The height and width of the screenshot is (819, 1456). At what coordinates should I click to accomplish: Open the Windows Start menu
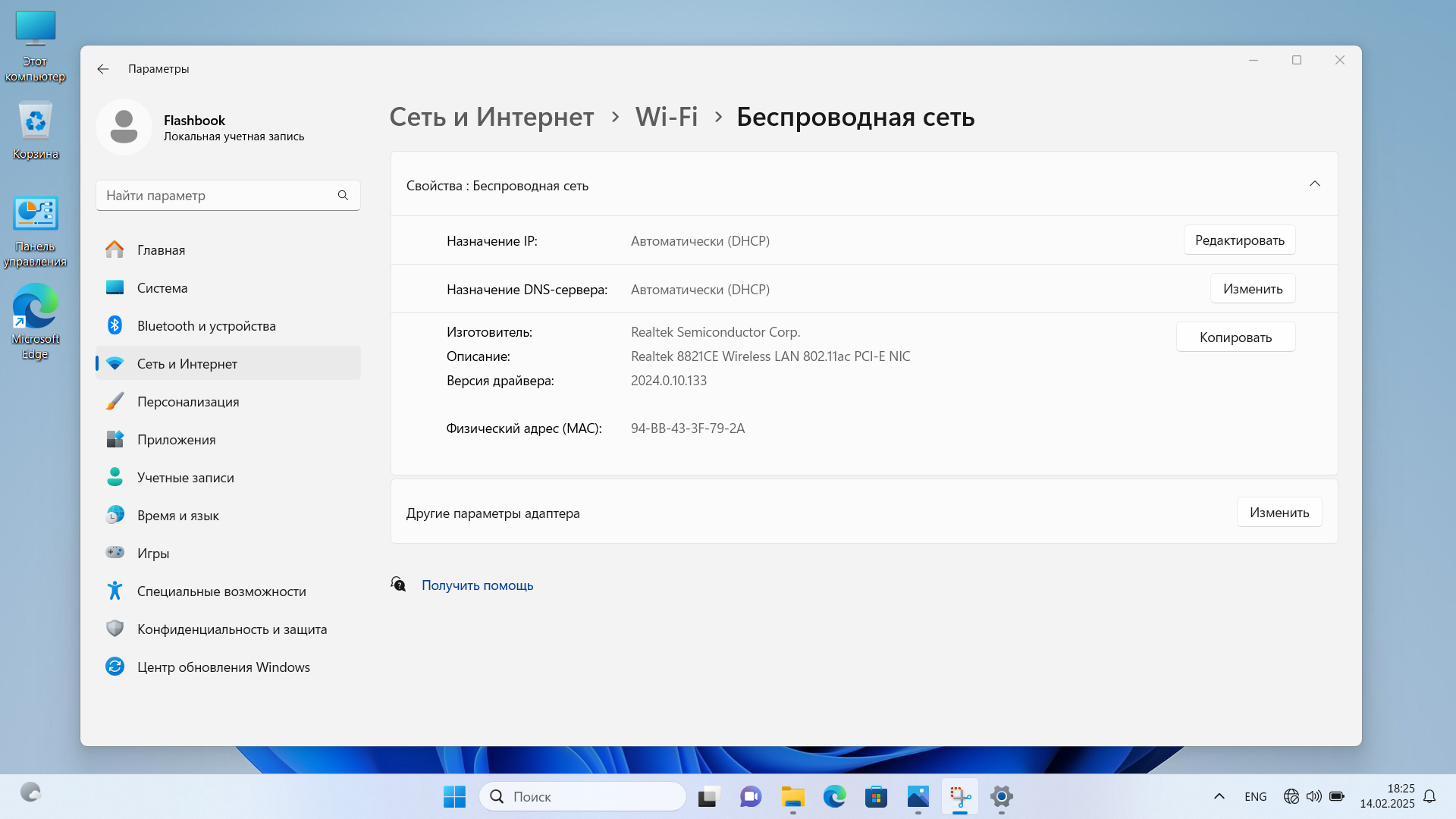454,796
